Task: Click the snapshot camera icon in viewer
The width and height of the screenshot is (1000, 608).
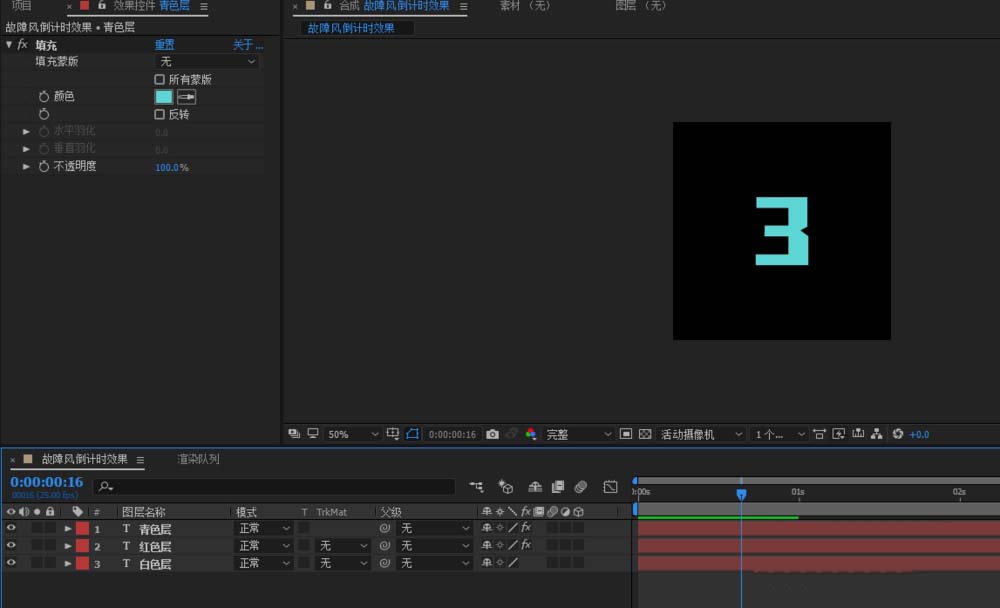Action: [x=492, y=434]
